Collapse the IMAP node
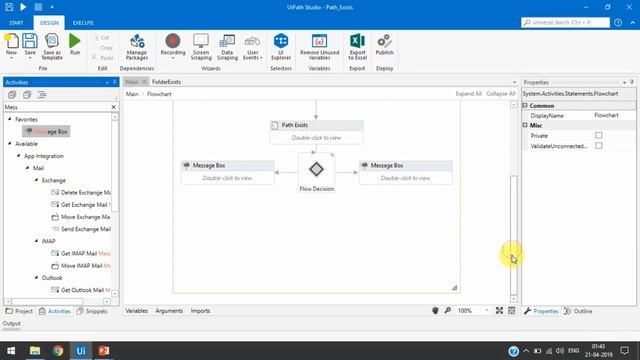 click(36, 241)
